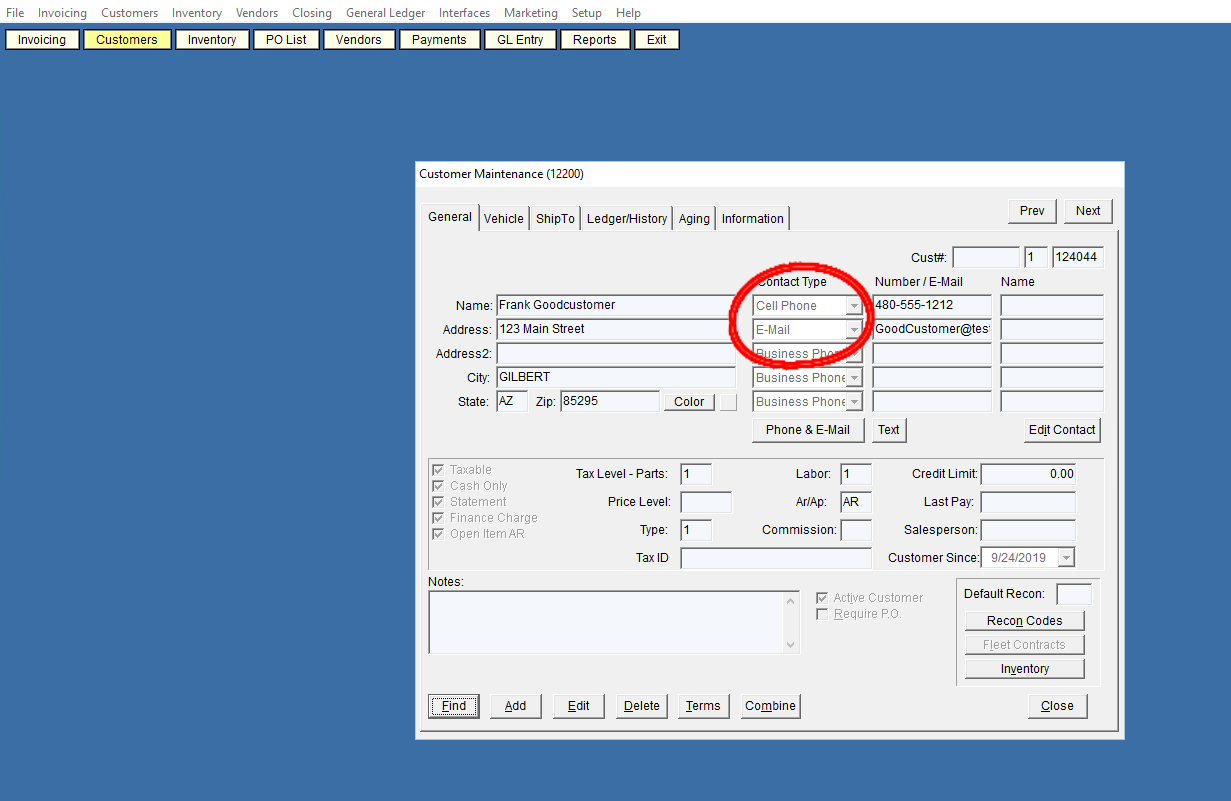Click the Phone & E-Mail button

(808, 430)
